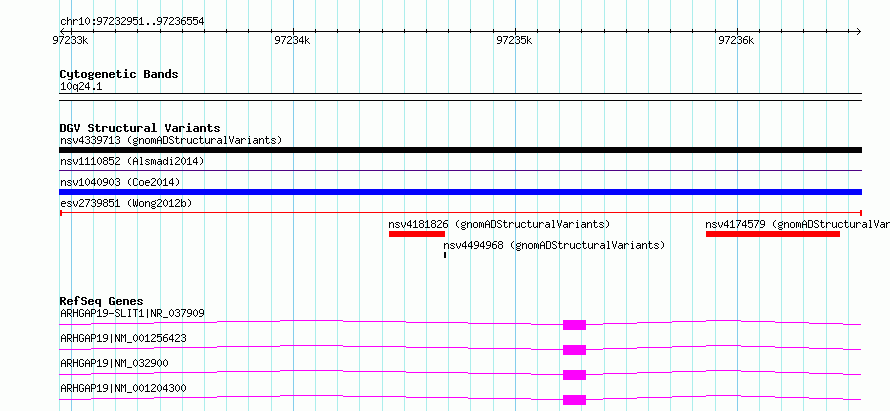890x411 pixels.
Task: Click the right arrowhead of the ruler
Action: [858, 31]
